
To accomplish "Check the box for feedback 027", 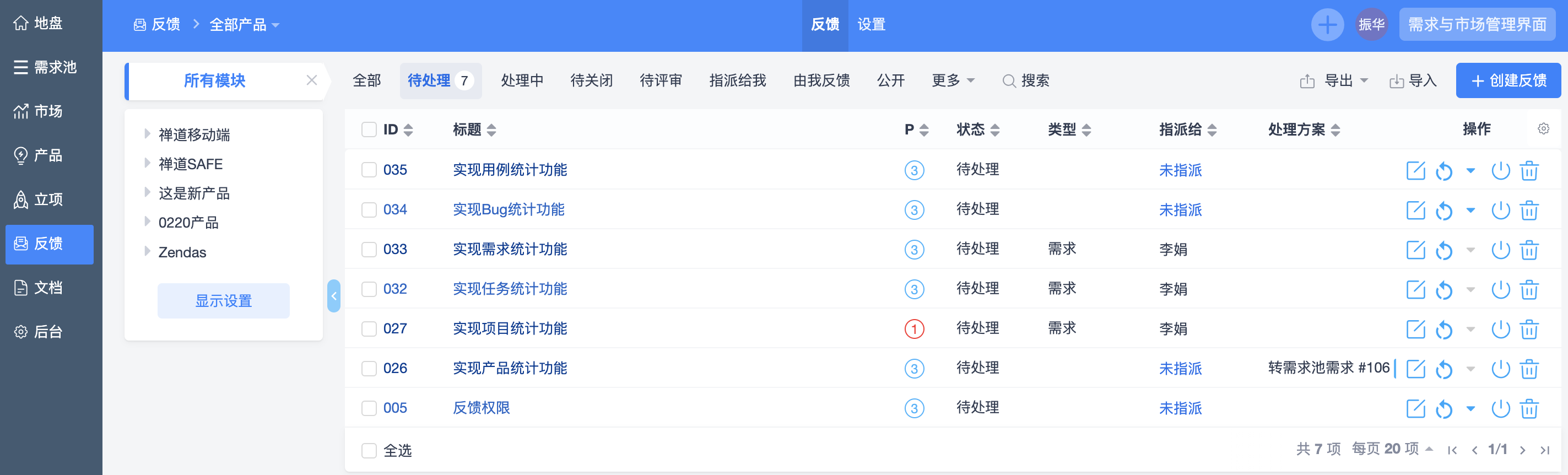I will (369, 329).
